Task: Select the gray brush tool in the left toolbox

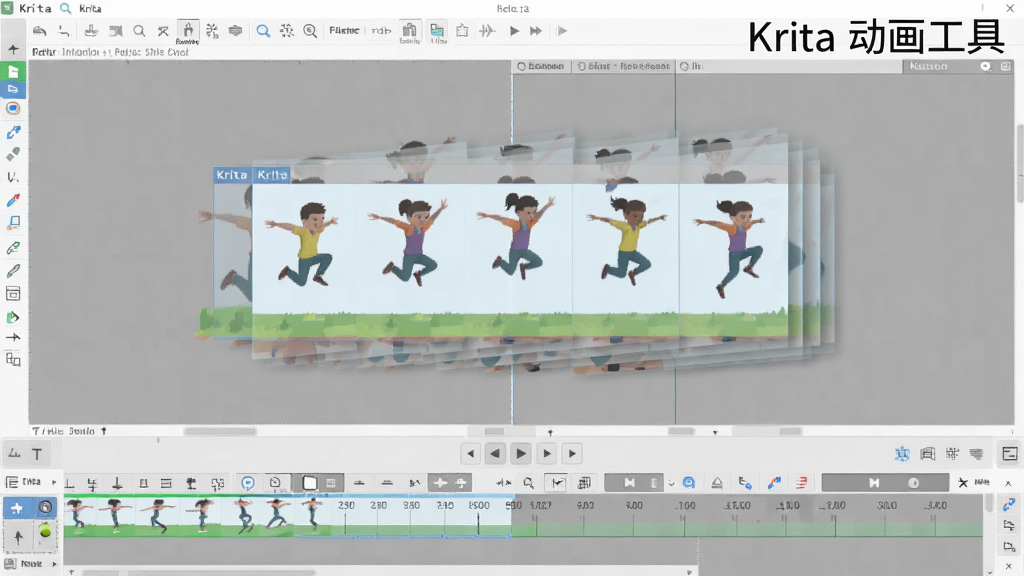Action: [x=13, y=154]
